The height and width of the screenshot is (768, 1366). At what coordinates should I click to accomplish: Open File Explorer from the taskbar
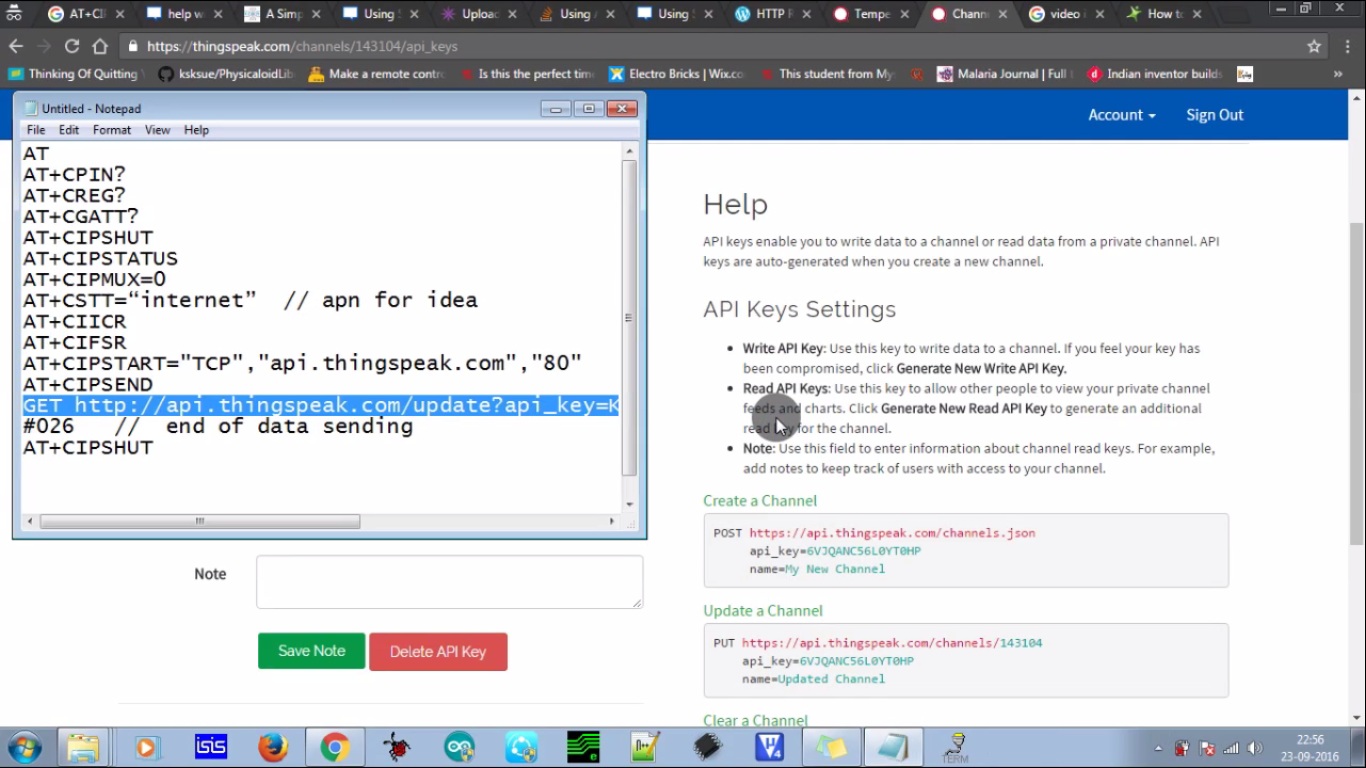pos(83,747)
